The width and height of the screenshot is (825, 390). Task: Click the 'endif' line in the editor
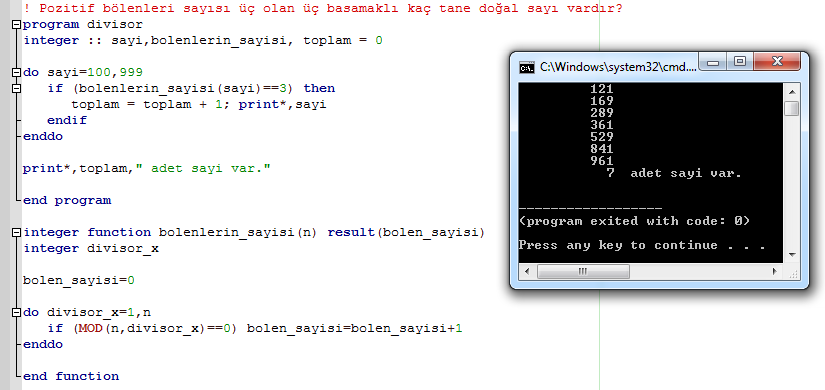tap(67, 120)
